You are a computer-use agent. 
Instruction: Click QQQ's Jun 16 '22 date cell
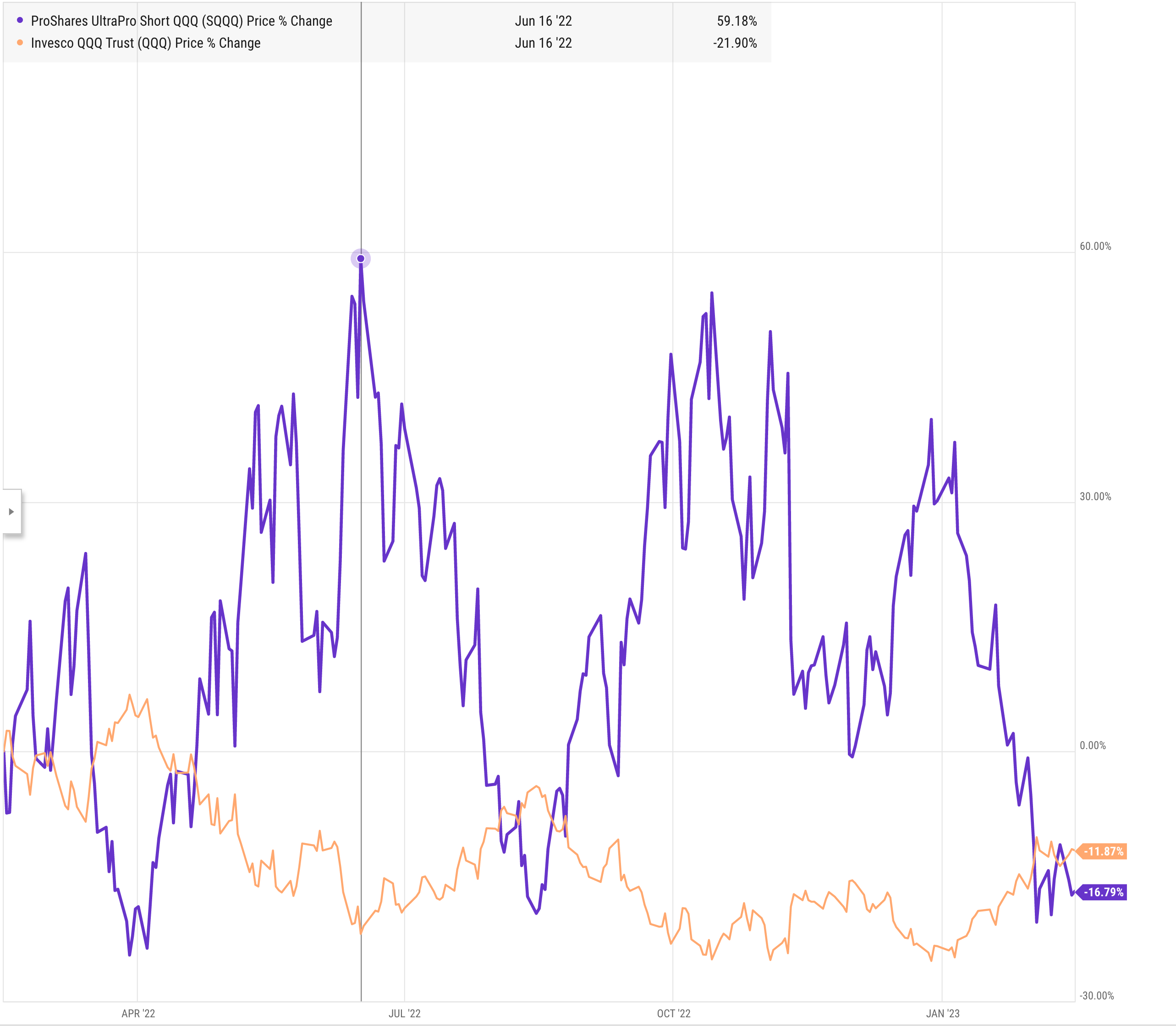pos(543,43)
